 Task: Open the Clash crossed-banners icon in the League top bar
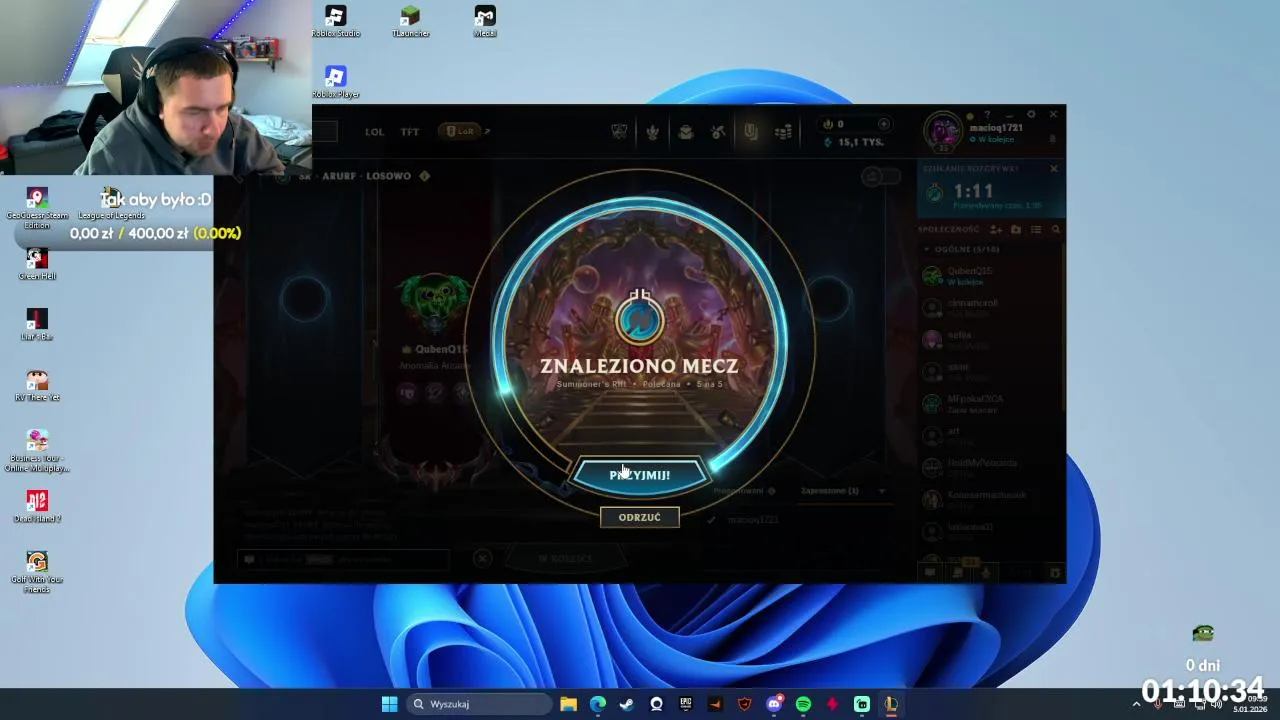point(619,131)
